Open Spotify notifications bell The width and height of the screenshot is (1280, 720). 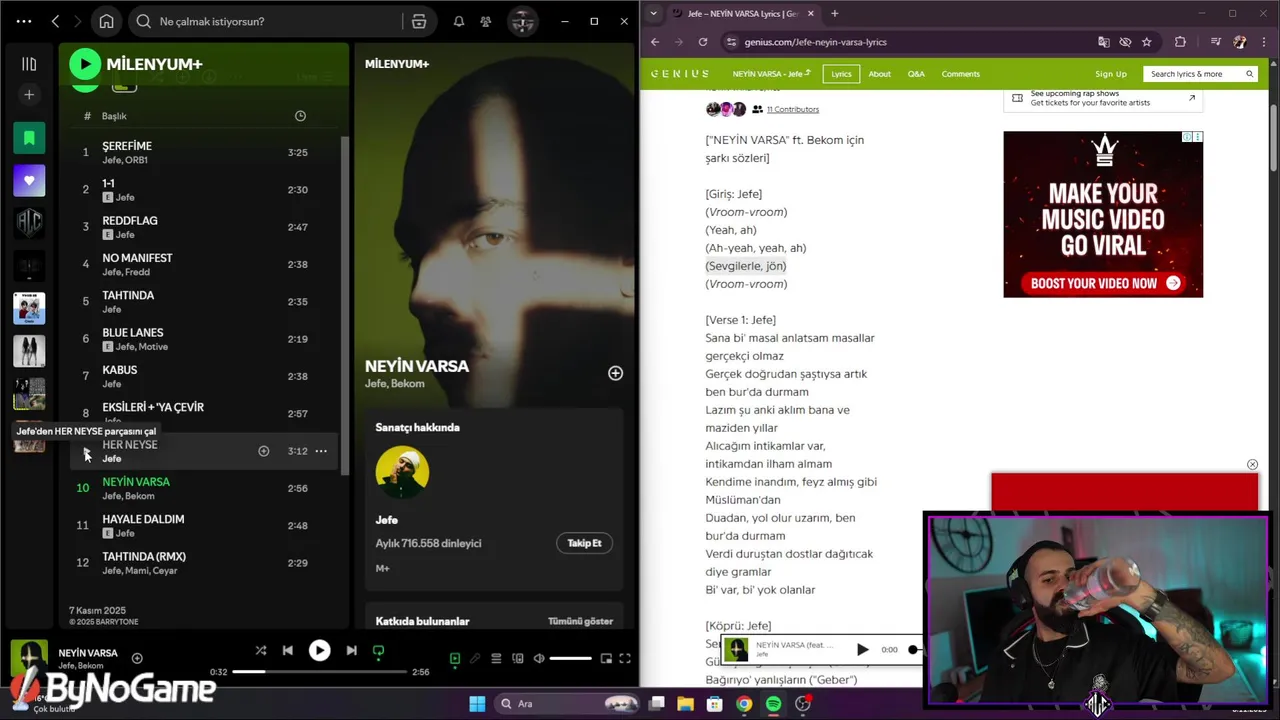[458, 21]
